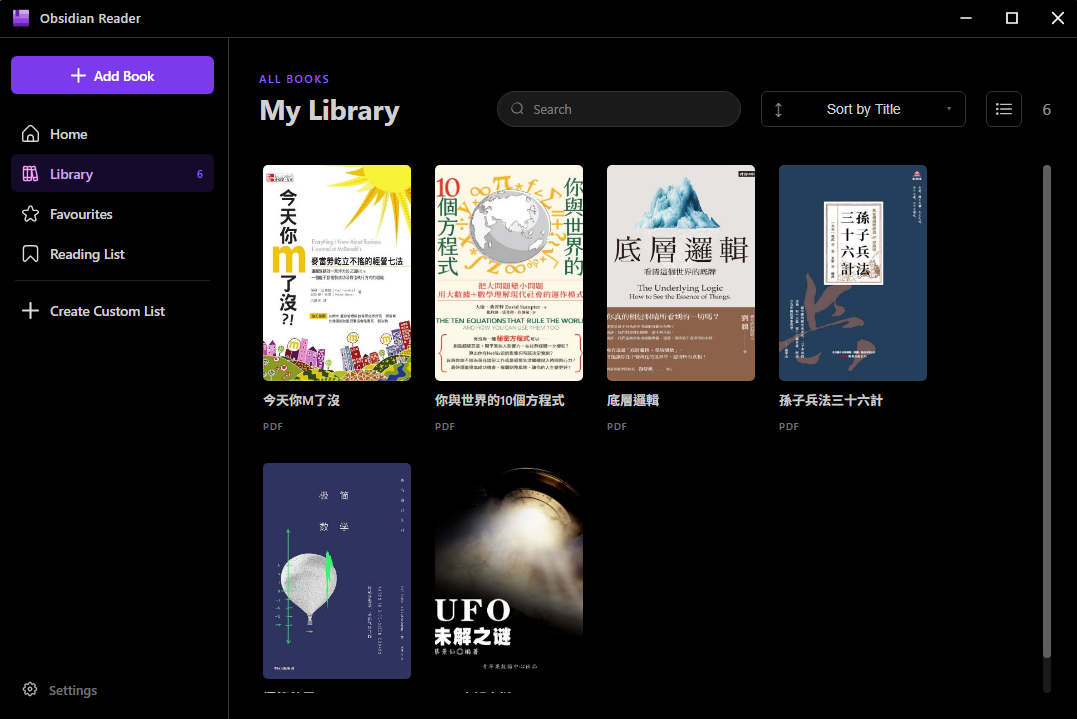Image resolution: width=1077 pixels, height=719 pixels.
Task: Open the 你與世界的10個方程式 book cover
Action: coord(508,273)
